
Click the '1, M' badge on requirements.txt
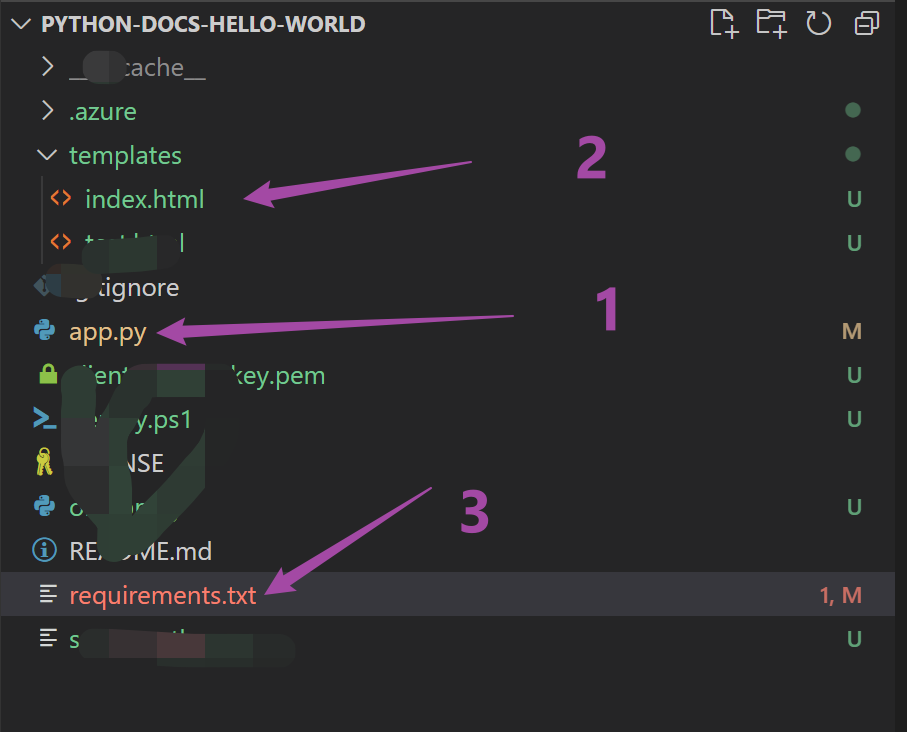coord(840,595)
